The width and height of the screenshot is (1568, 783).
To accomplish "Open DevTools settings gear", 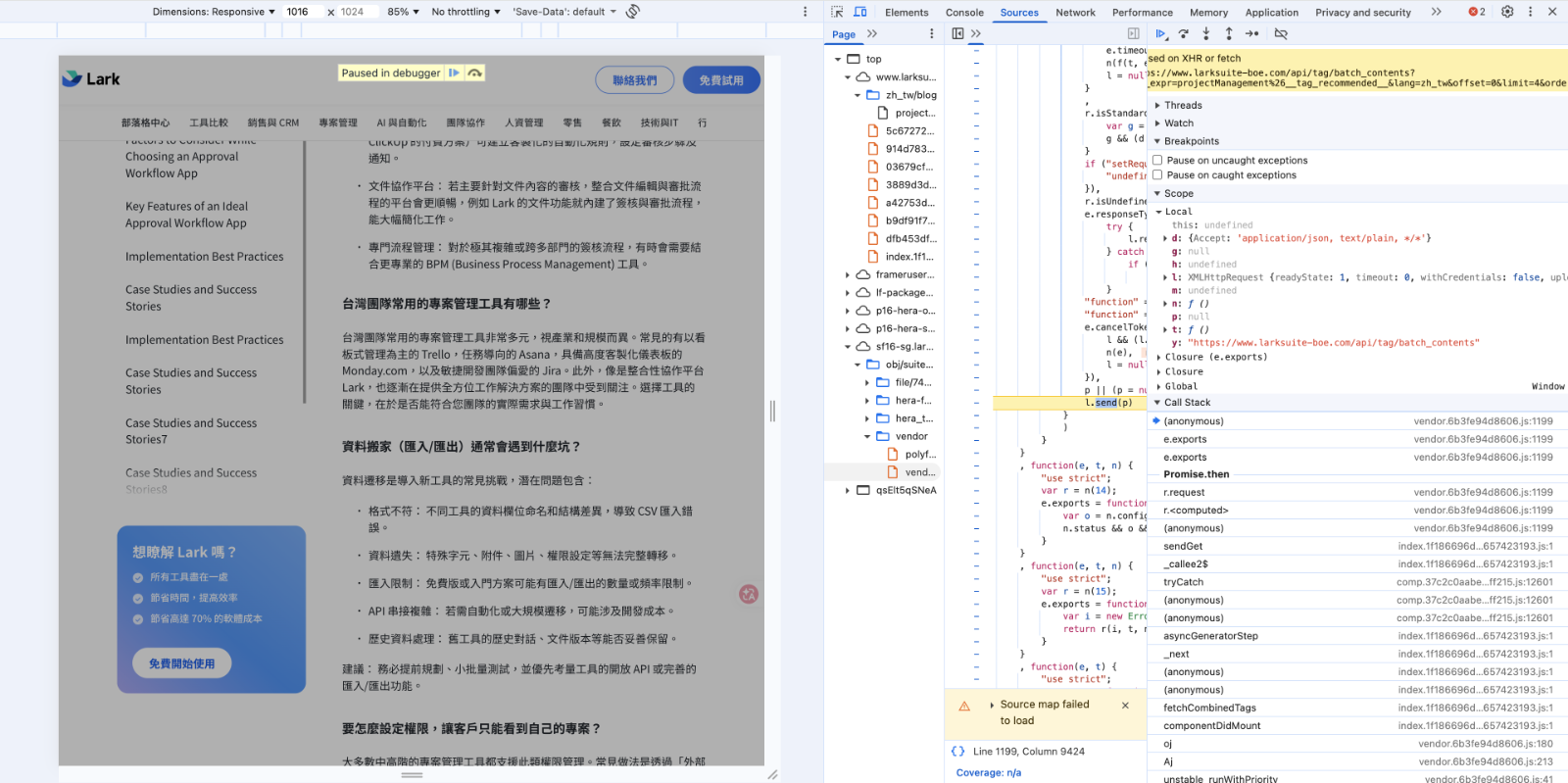I will [1507, 12].
